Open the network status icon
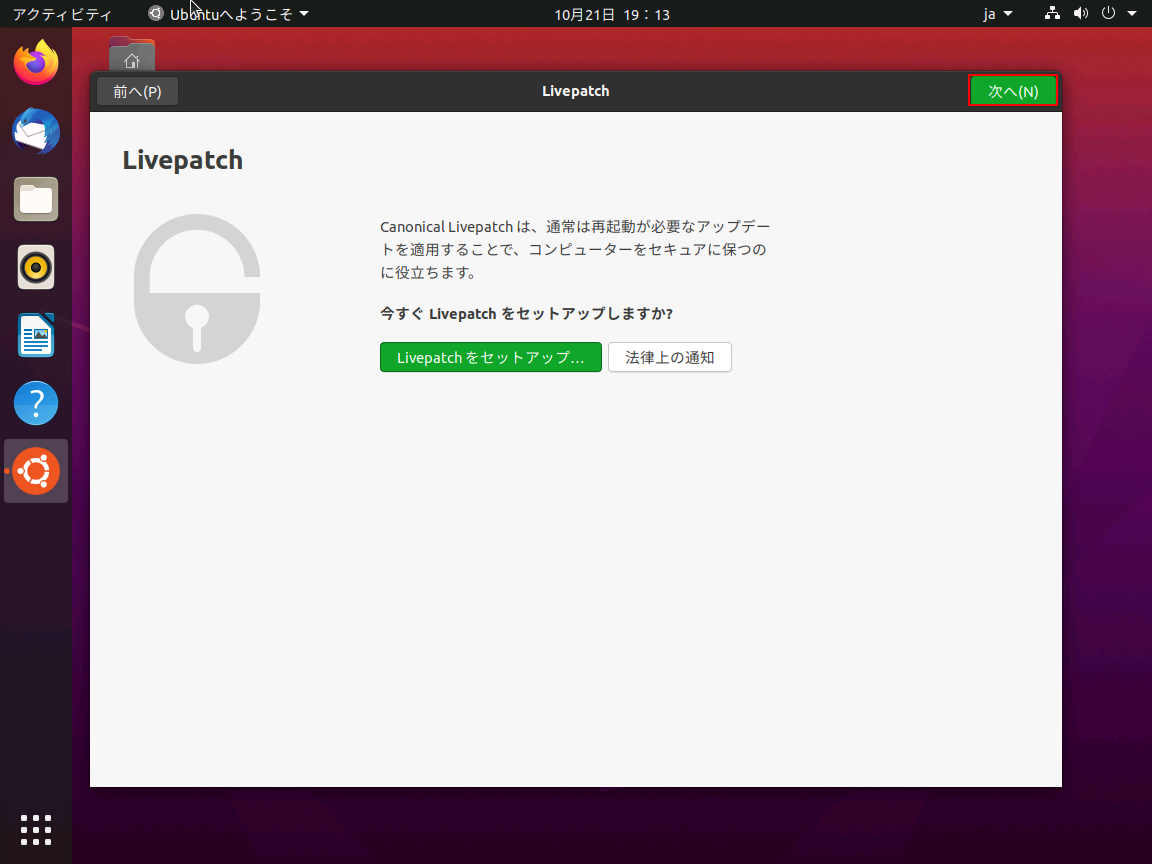 tap(1052, 13)
